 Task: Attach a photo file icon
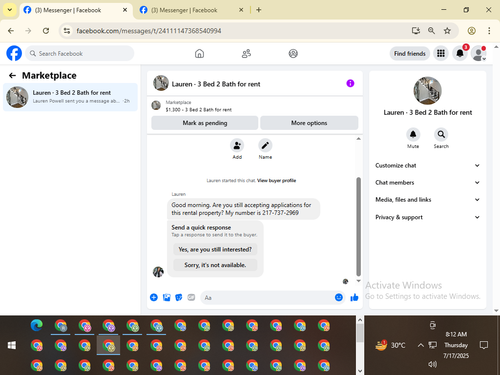tap(166, 297)
